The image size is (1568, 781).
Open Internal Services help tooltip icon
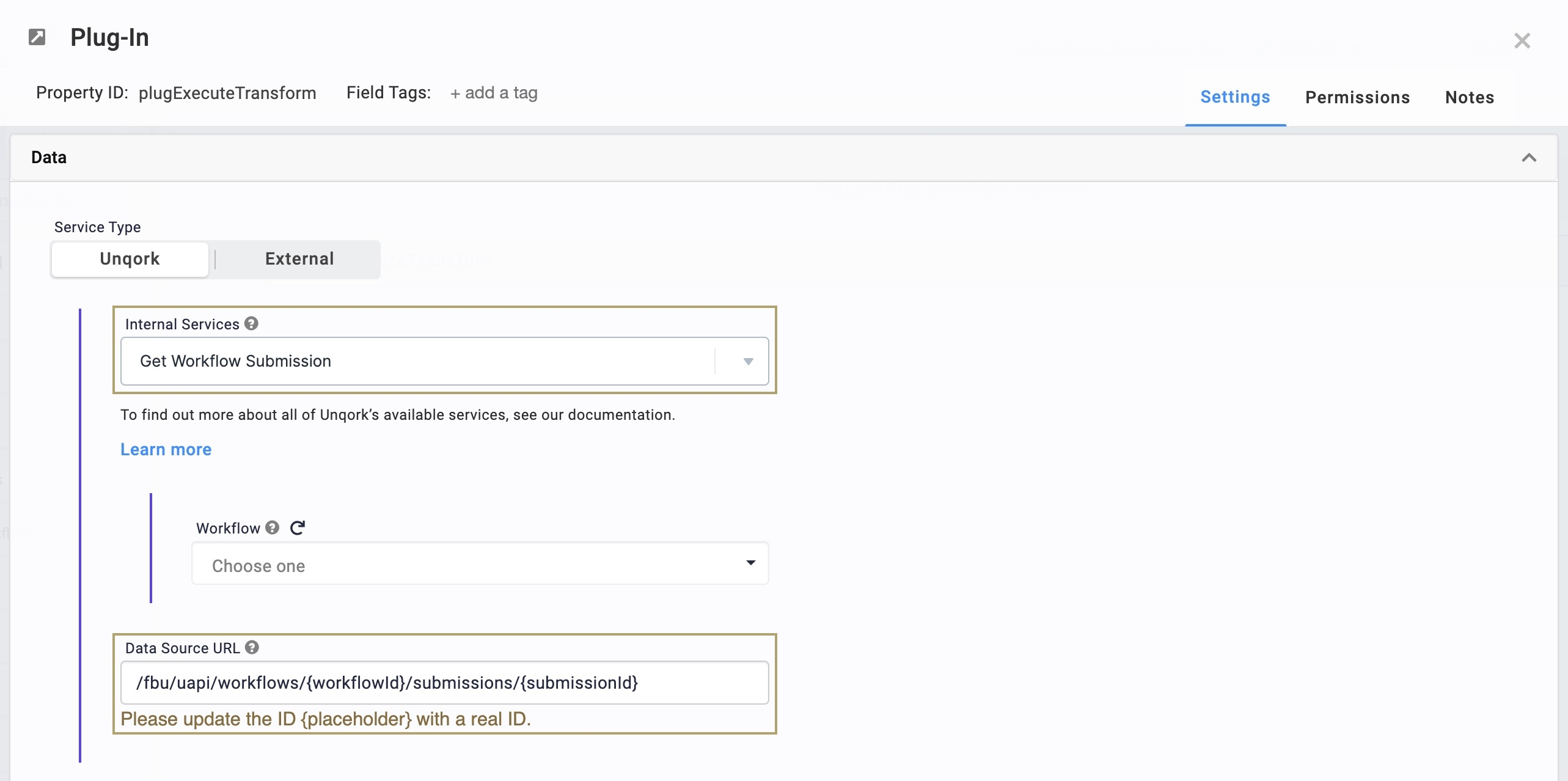click(x=251, y=323)
